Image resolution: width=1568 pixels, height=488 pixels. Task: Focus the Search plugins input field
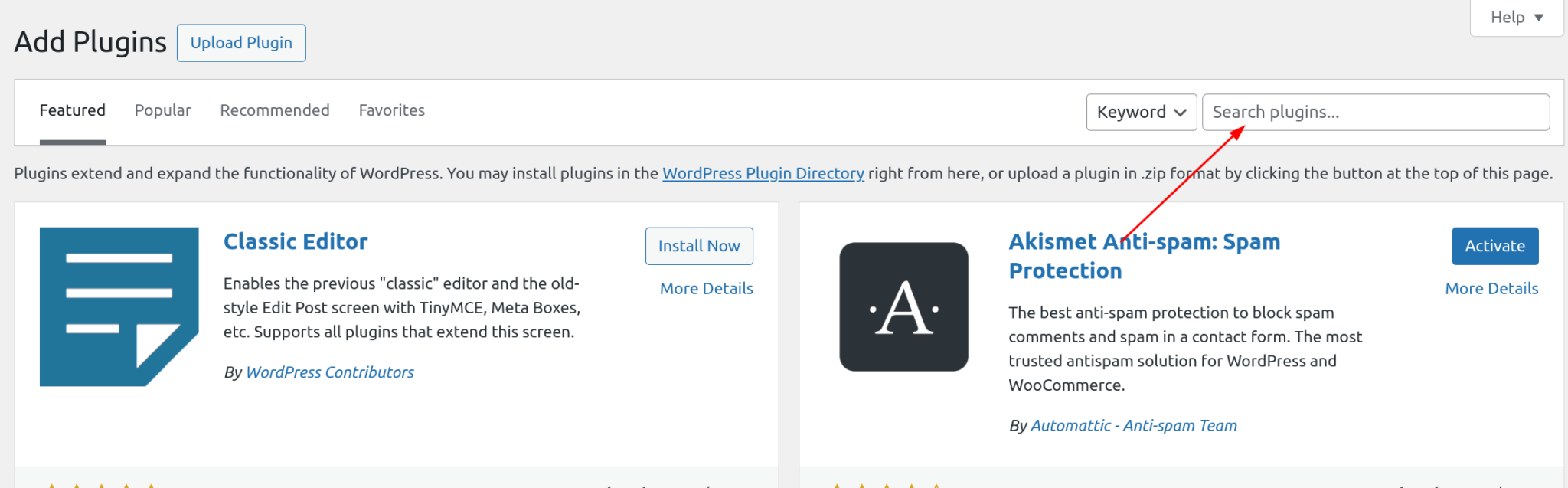pyautogui.click(x=1376, y=112)
